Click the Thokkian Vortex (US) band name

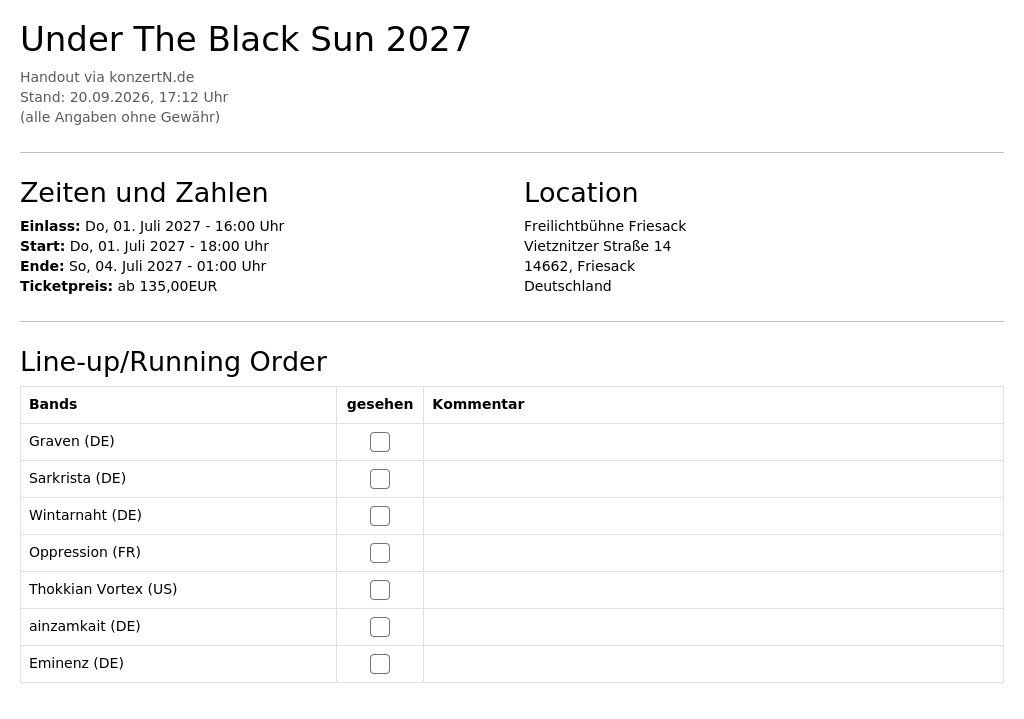(103, 589)
